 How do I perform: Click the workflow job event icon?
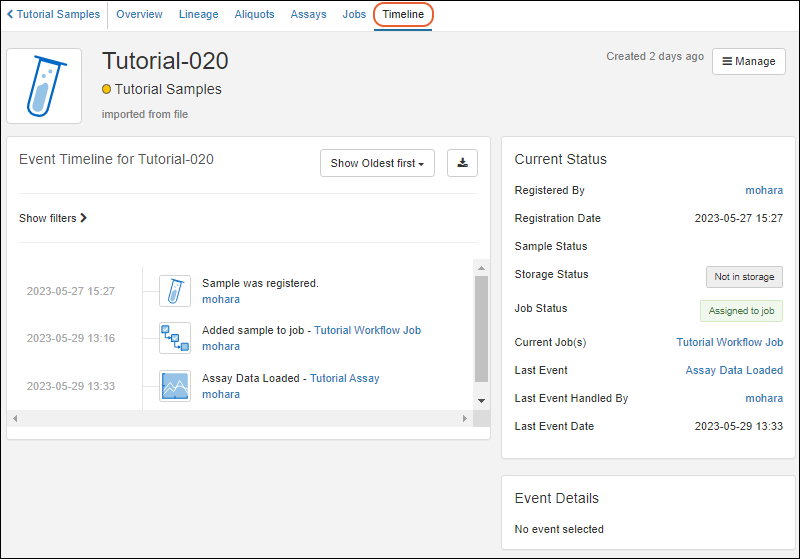click(x=174, y=338)
